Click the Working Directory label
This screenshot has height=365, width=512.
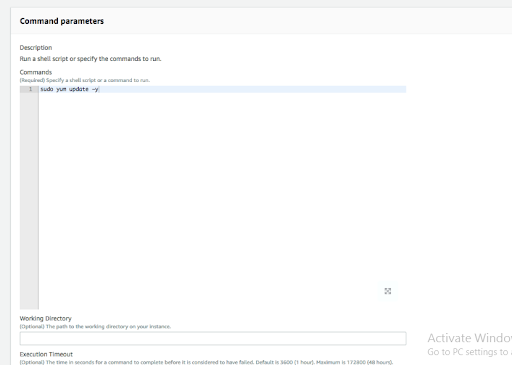(45, 318)
